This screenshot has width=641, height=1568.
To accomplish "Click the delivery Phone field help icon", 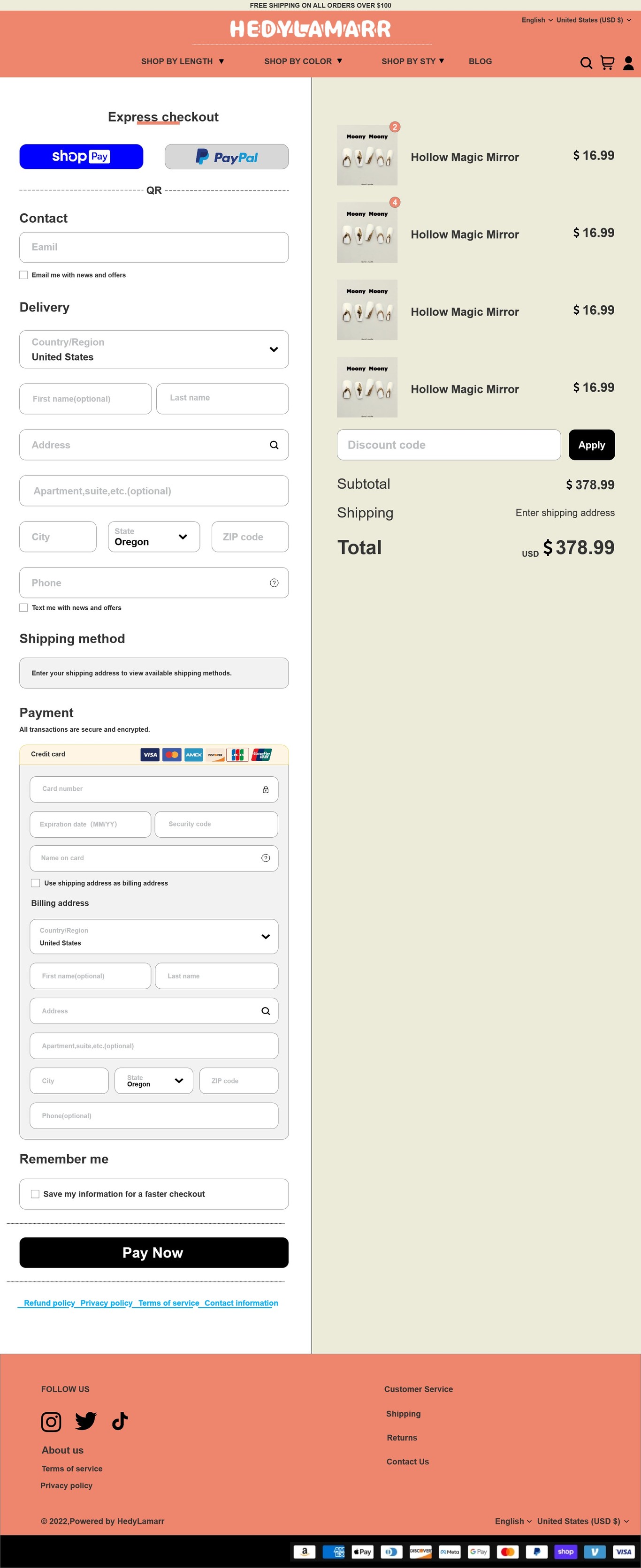I will pos(274,583).
